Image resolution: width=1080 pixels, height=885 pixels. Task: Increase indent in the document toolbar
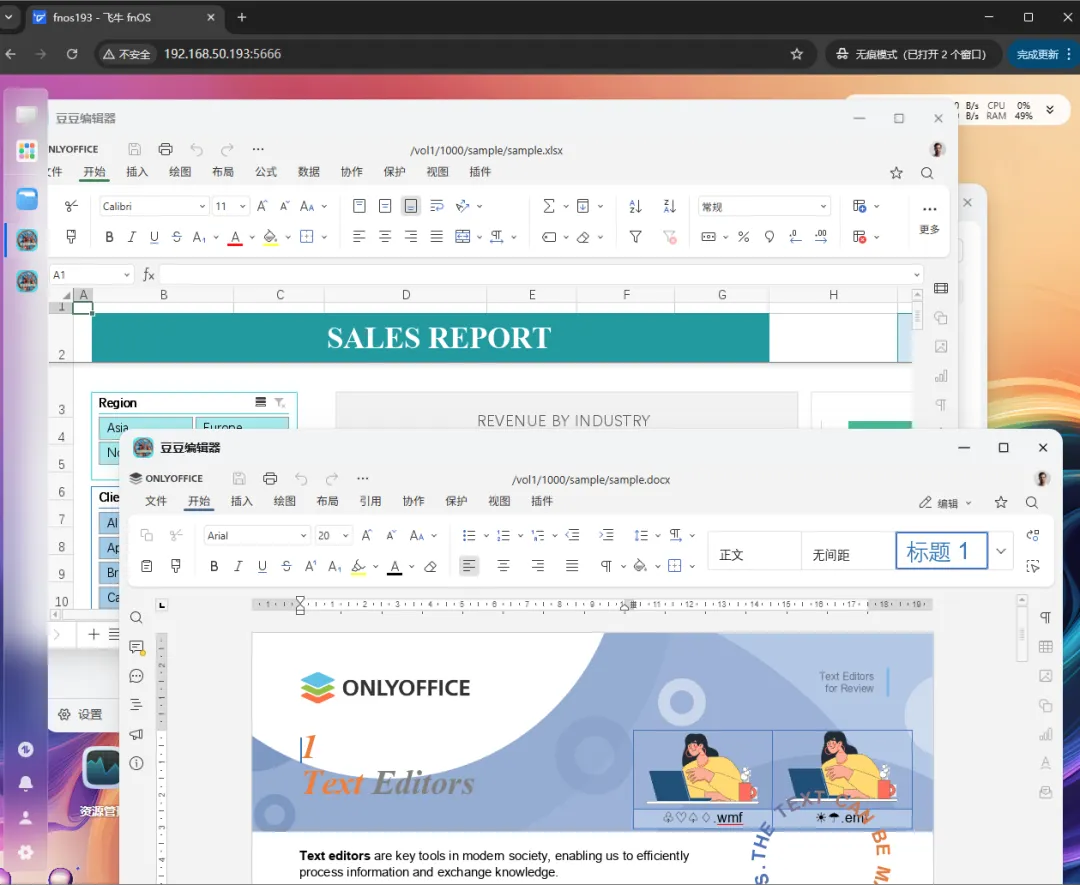tap(606, 535)
